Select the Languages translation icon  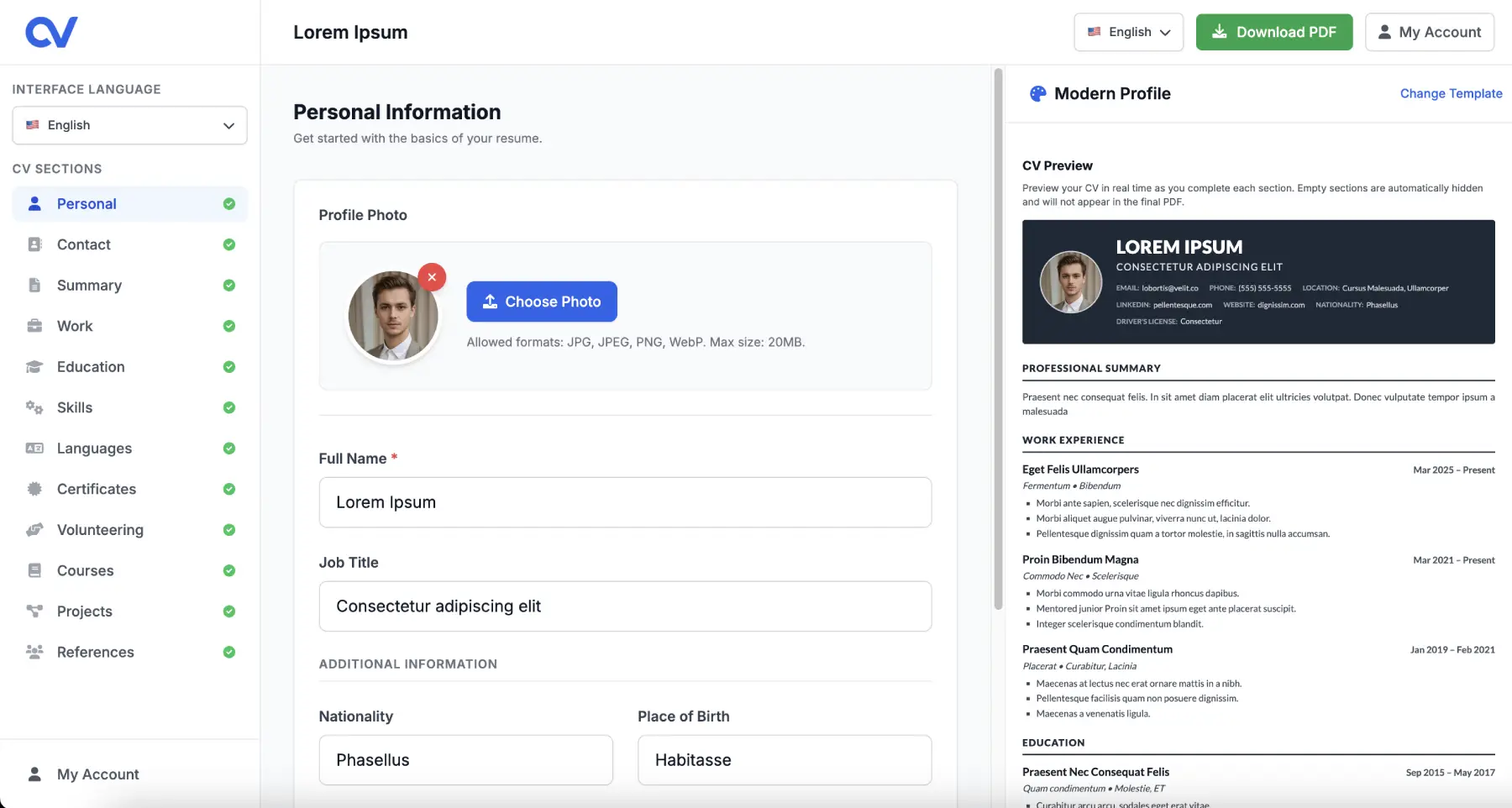(34, 448)
